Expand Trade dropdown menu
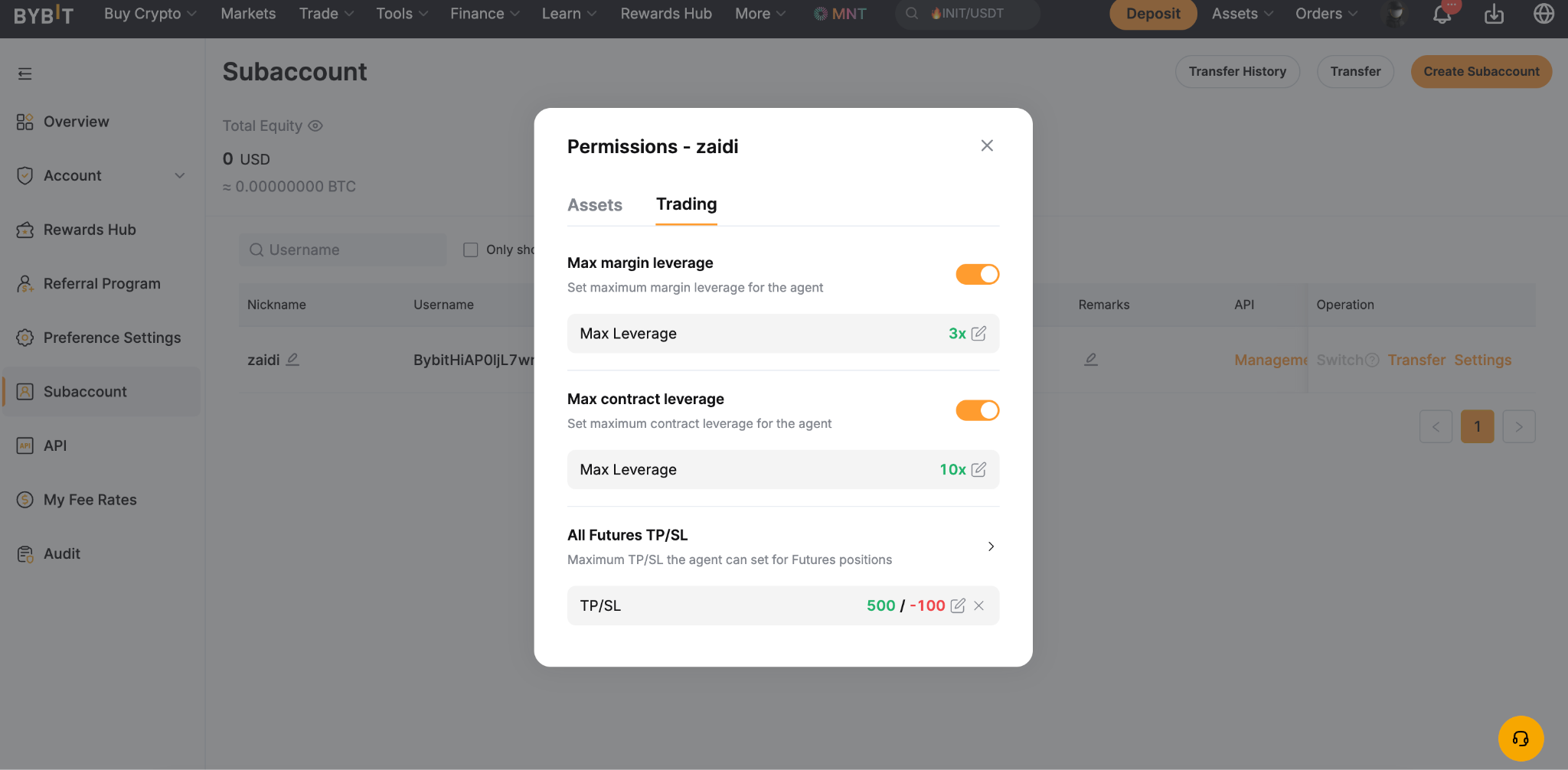Viewport: 1568px width, 770px height. pos(326,14)
